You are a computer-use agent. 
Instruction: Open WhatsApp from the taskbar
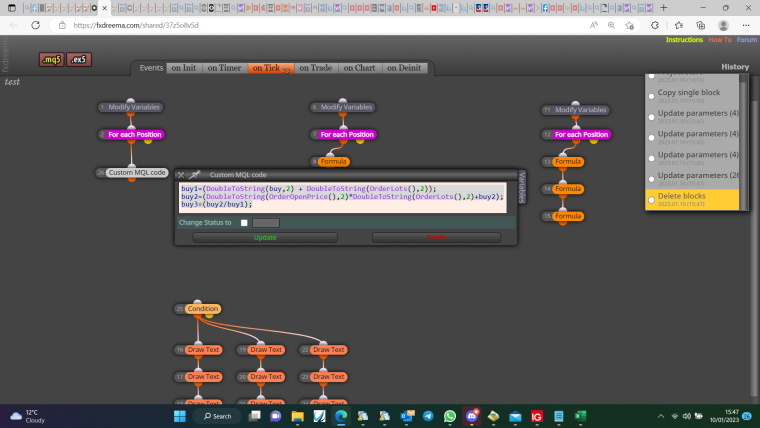pyautogui.click(x=450, y=416)
